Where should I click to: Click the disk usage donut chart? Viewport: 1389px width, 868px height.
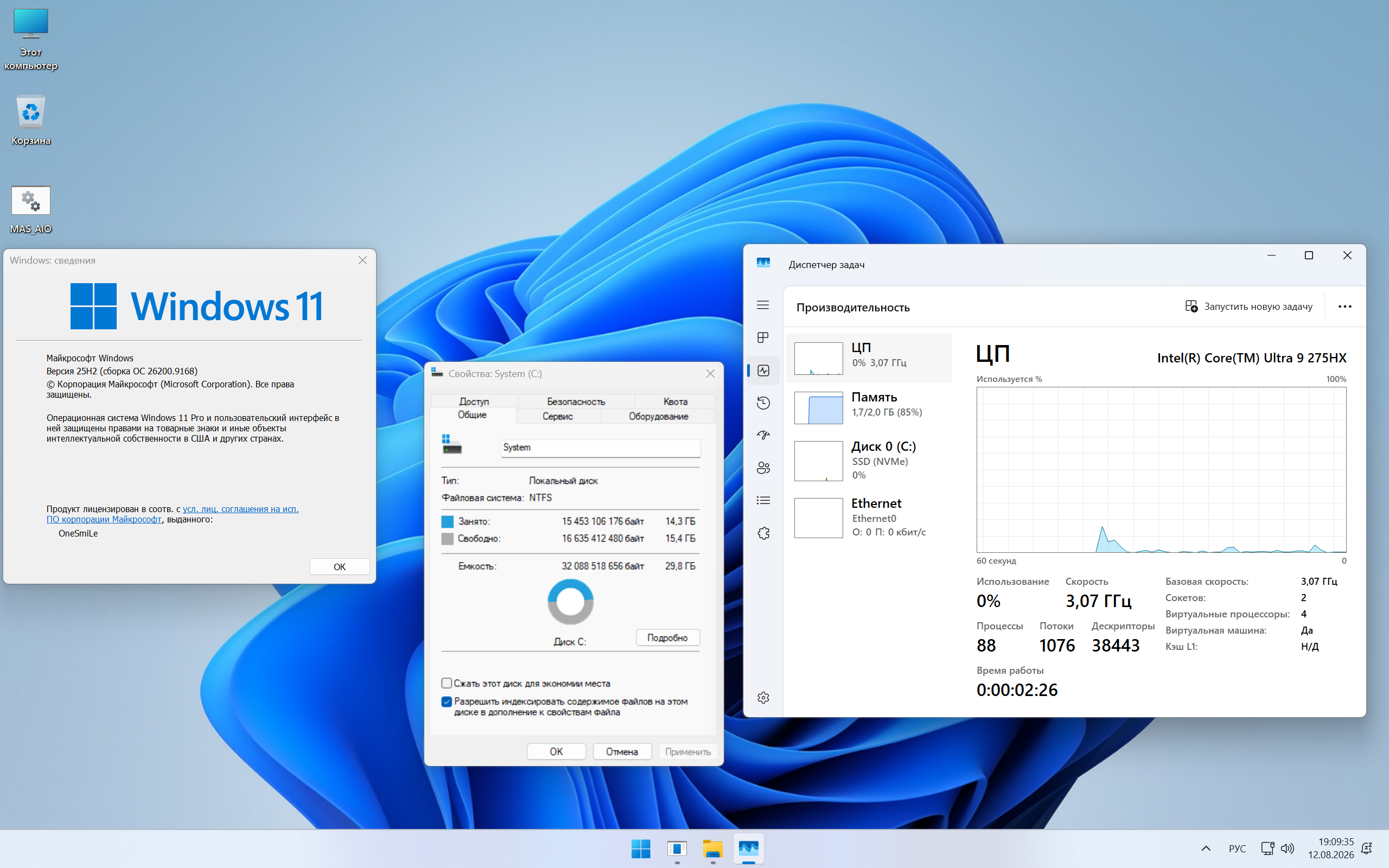pos(571,602)
